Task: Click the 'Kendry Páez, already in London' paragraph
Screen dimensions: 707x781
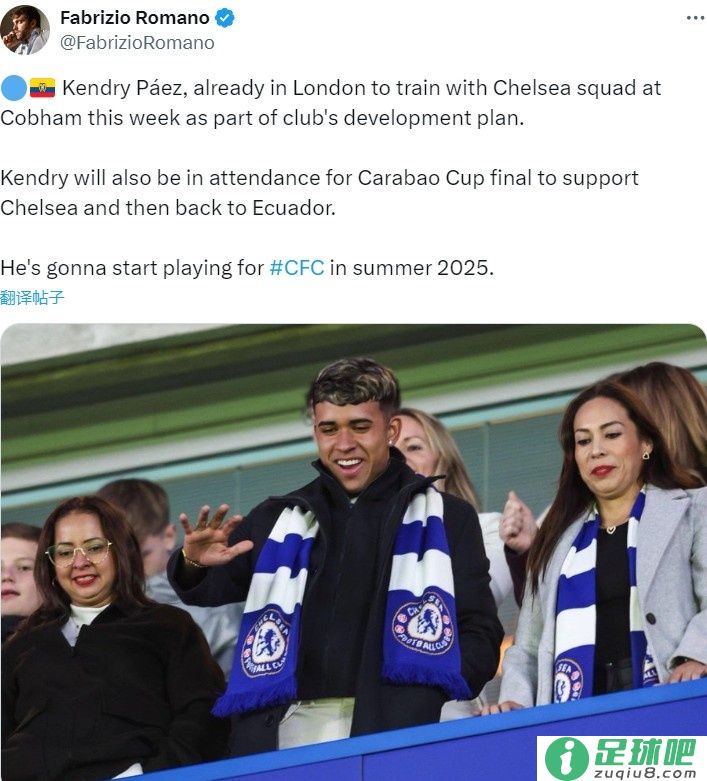Action: coord(331,103)
